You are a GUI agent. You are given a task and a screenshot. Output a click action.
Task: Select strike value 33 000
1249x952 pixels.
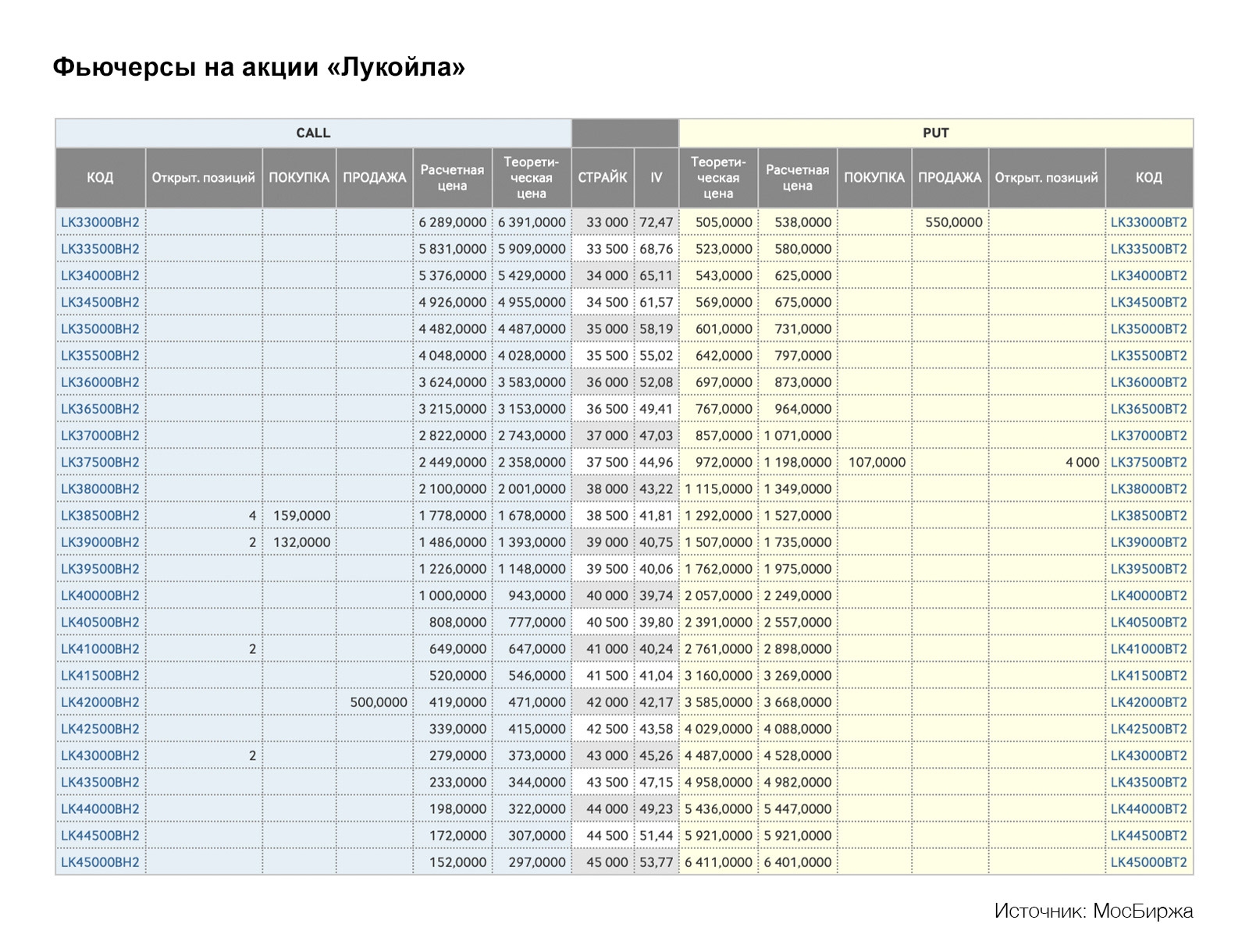(607, 222)
